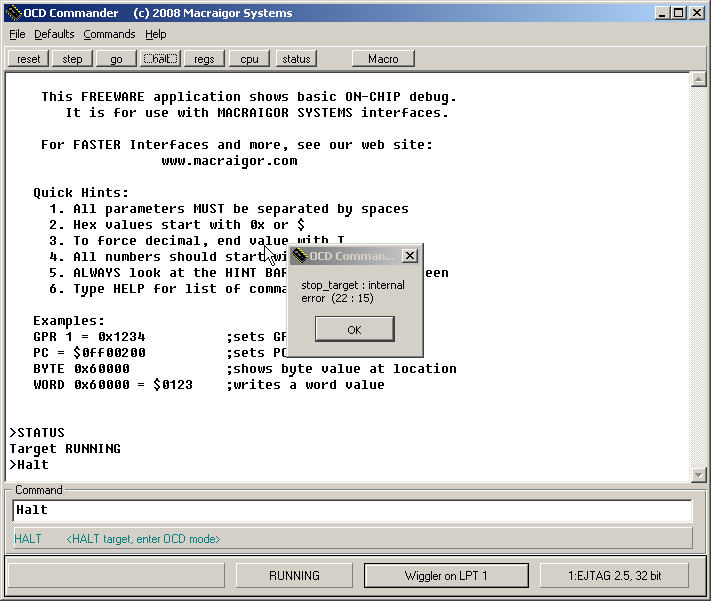Image resolution: width=711 pixels, height=601 pixels.
Task: Maximize the OCD Commander window
Action: [x=679, y=13]
